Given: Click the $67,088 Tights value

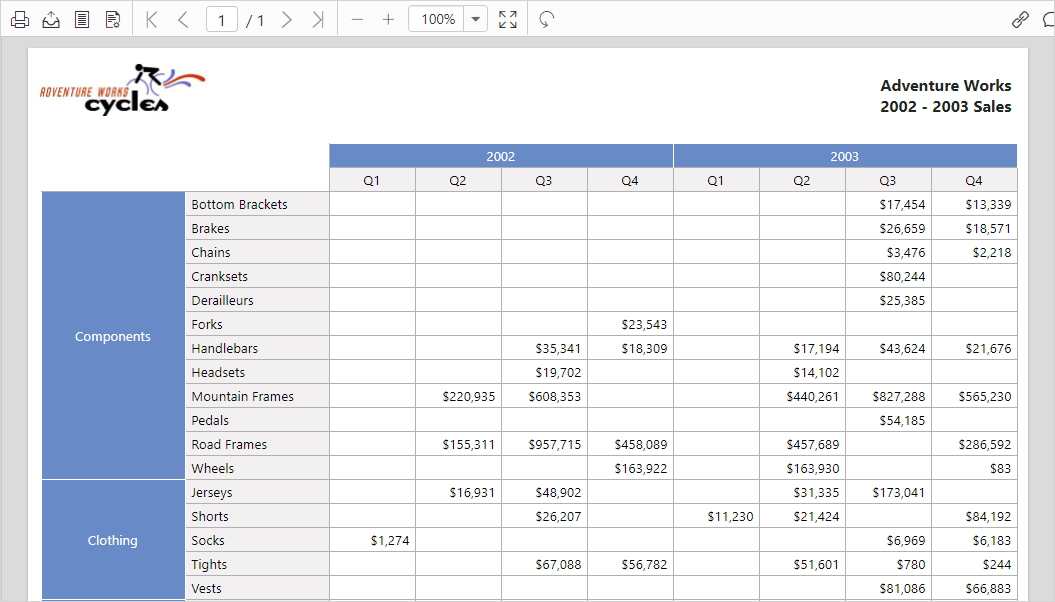Looking at the screenshot, I should (x=558, y=564).
